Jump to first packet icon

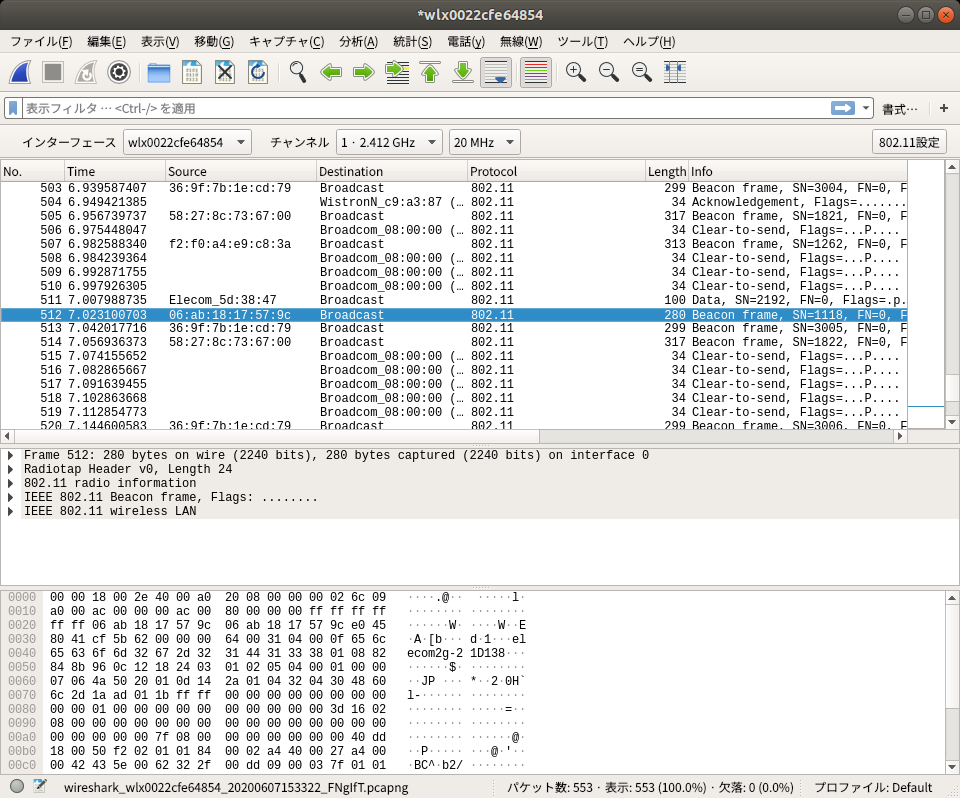(x=430, y=72)
